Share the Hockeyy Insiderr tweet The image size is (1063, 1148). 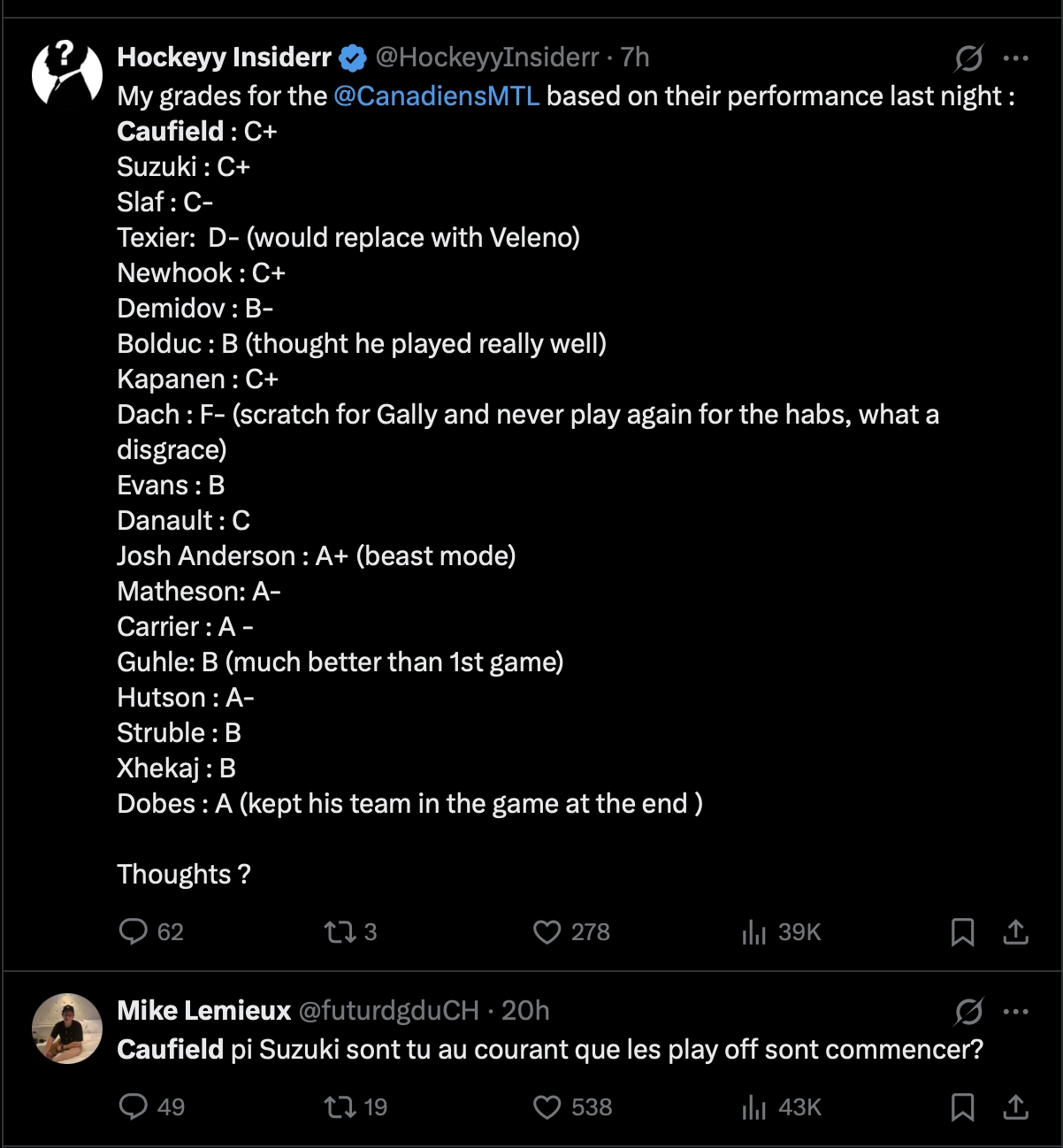tap(1016, 932)
